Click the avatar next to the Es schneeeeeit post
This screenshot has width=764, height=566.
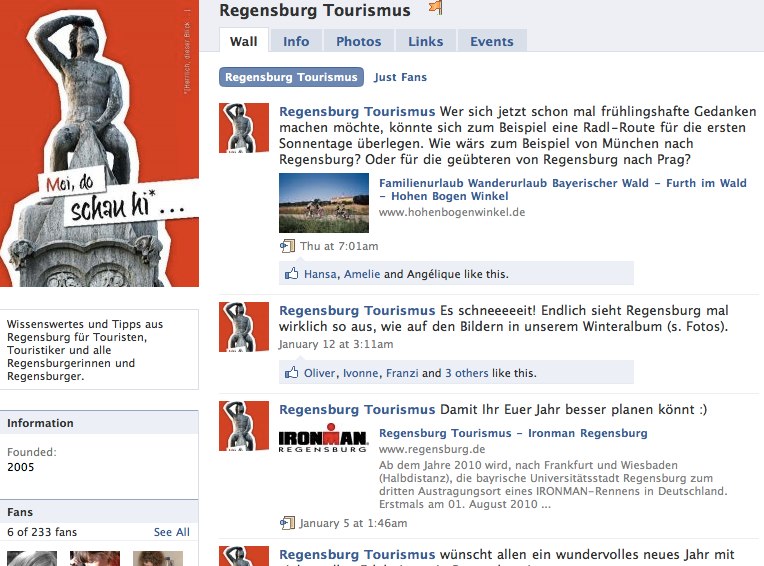(x=244, y=327)
